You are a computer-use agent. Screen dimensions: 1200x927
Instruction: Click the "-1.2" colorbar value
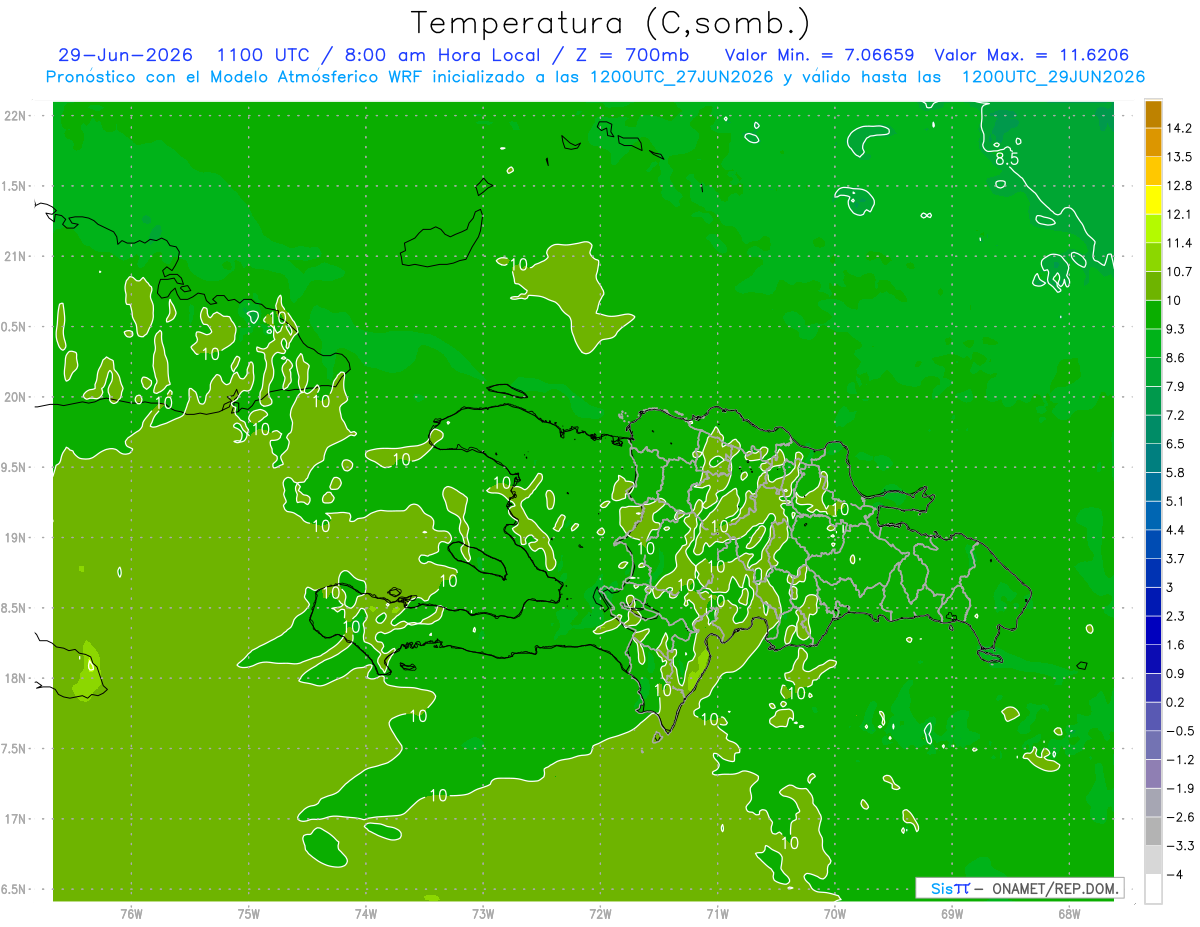(1179, 760)
